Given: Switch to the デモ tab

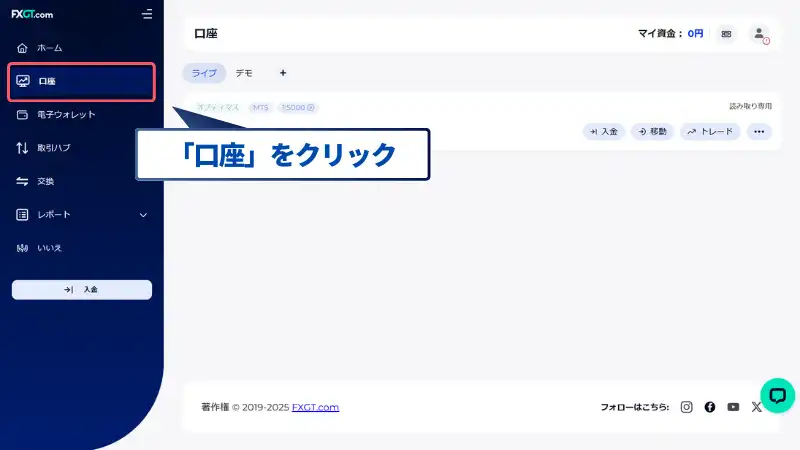Looking at the screenshot, I should coord(244,73).
